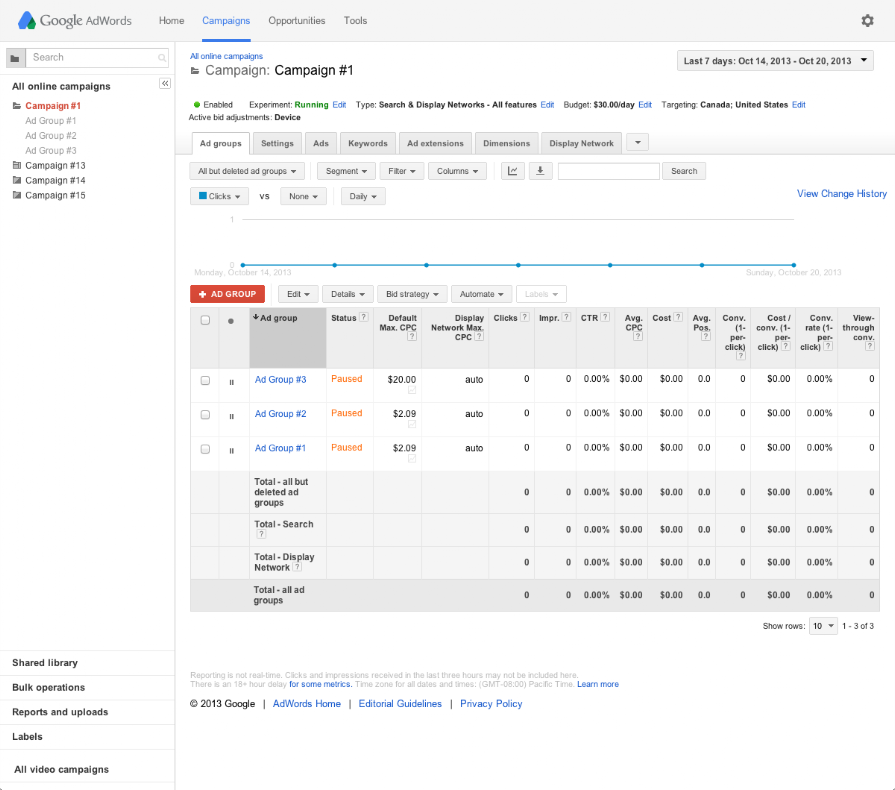Screen dimensions: 895x790
Task: Open the Filter dropdown
Action: (x=402, y=171)
